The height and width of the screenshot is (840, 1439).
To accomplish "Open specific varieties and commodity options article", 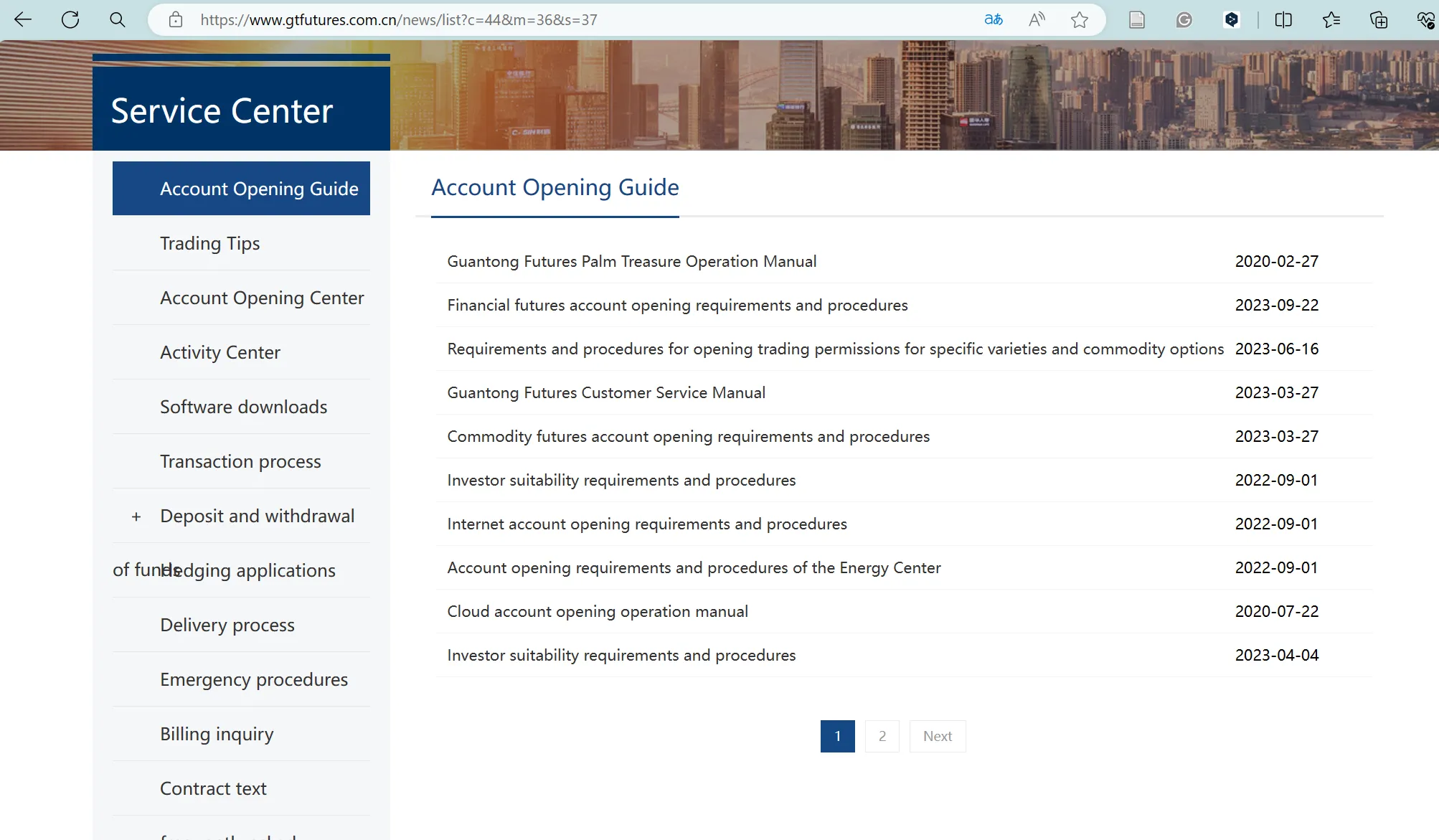I will click(836, 349).
